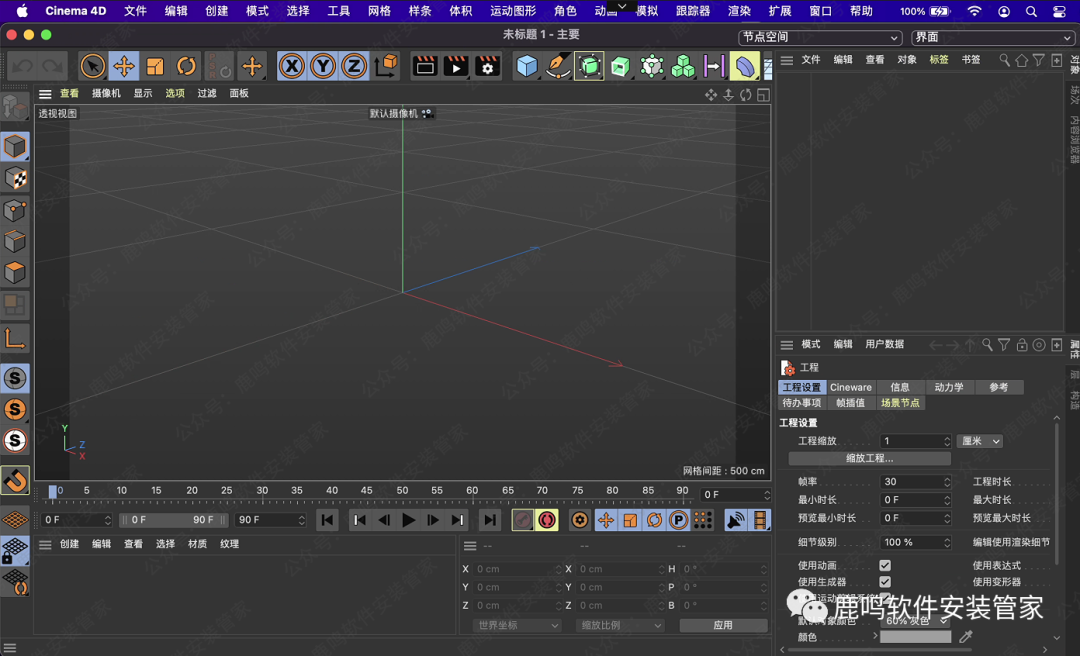Toggle the X-axis lock
This screenshot has height=656, width=1080.
(291, 67)
